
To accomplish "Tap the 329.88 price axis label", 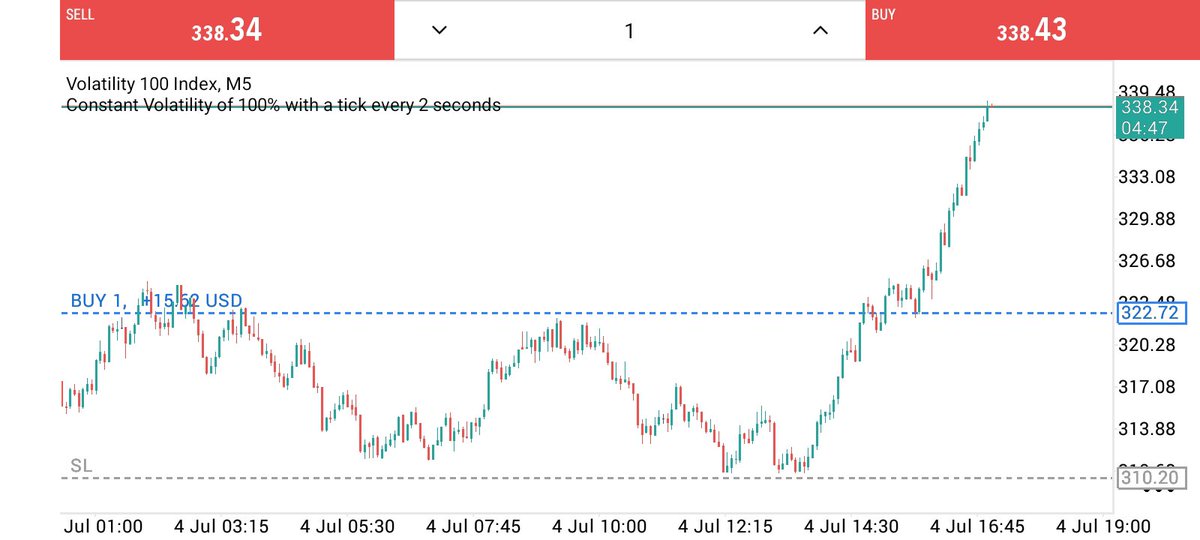I will coord(1149,220).
